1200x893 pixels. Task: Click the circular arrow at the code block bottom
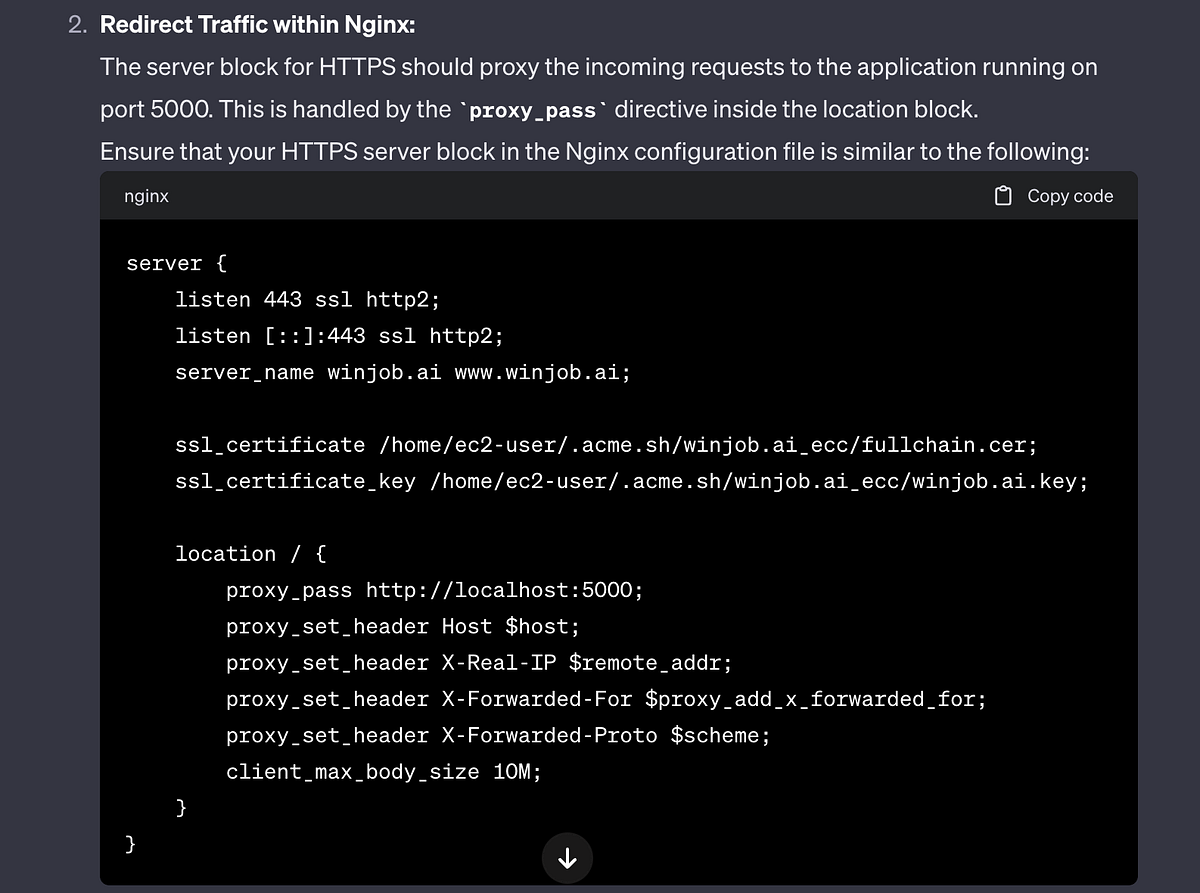pos(567,858)
